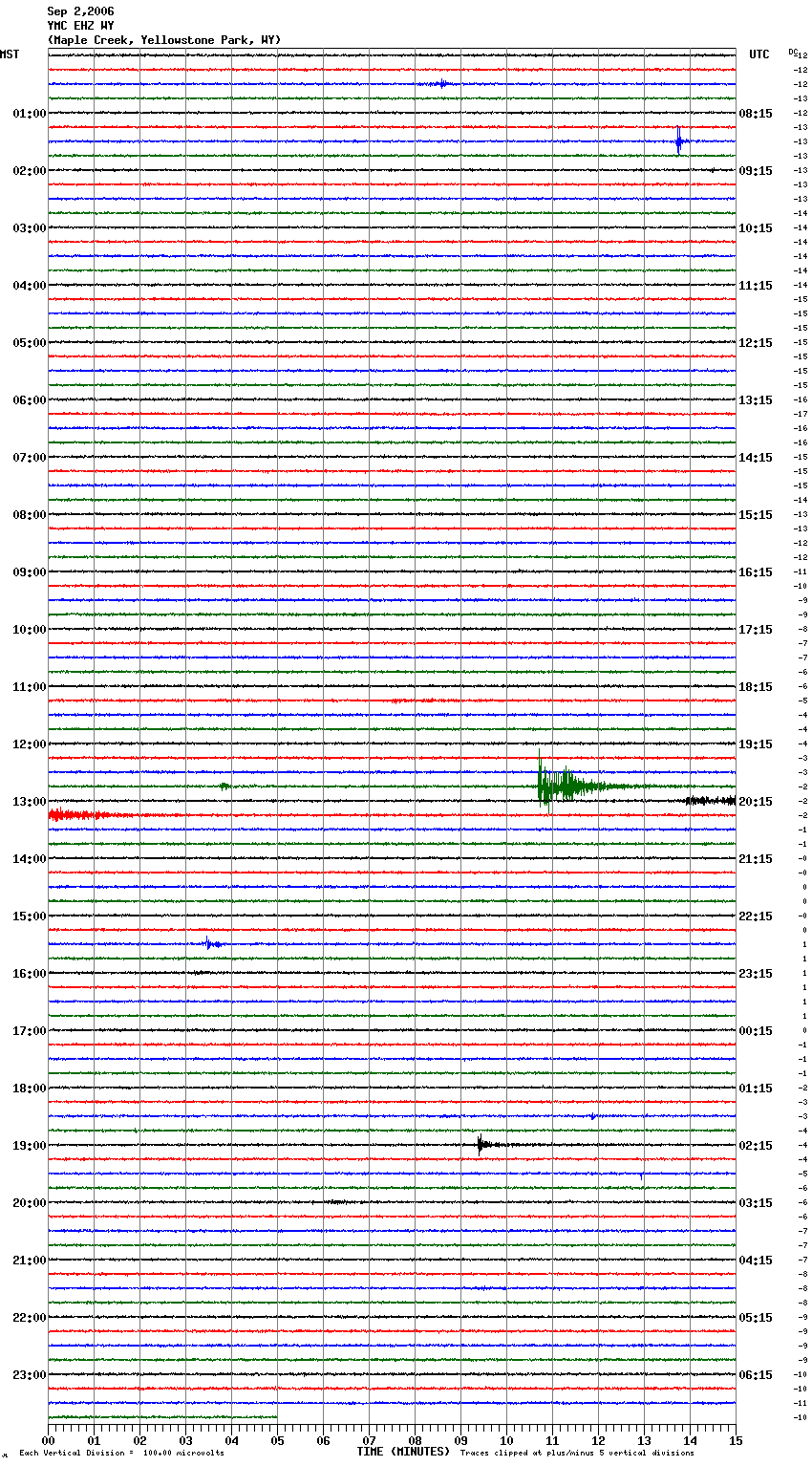Select the 21:00 MST time label

pos(29,1261)
